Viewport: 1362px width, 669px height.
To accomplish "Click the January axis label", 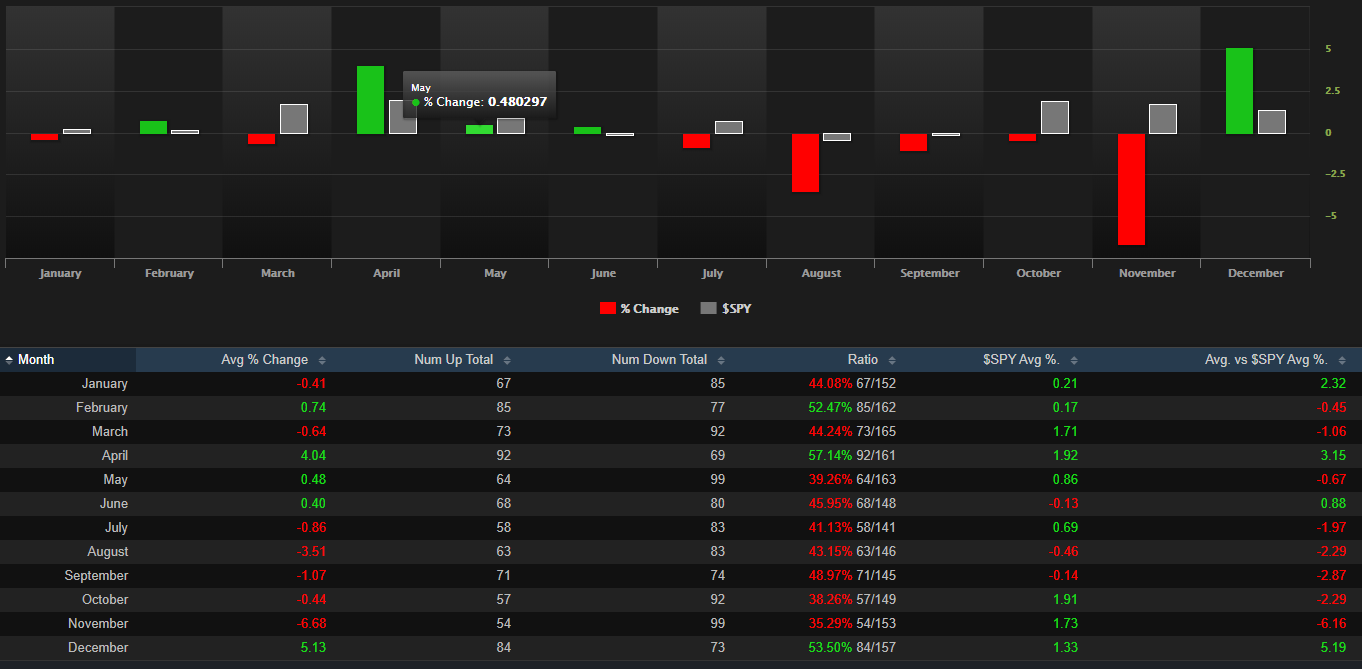I will 61,273.
